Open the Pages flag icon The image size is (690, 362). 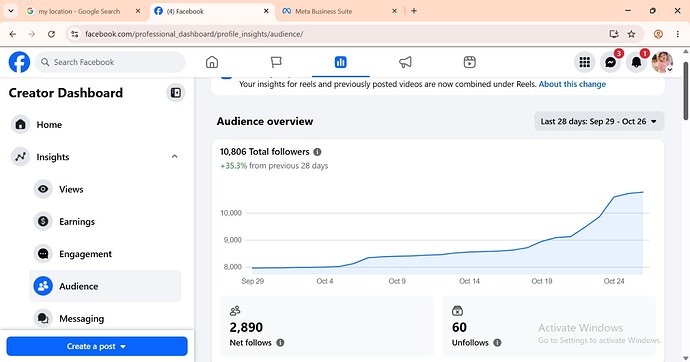276,62
